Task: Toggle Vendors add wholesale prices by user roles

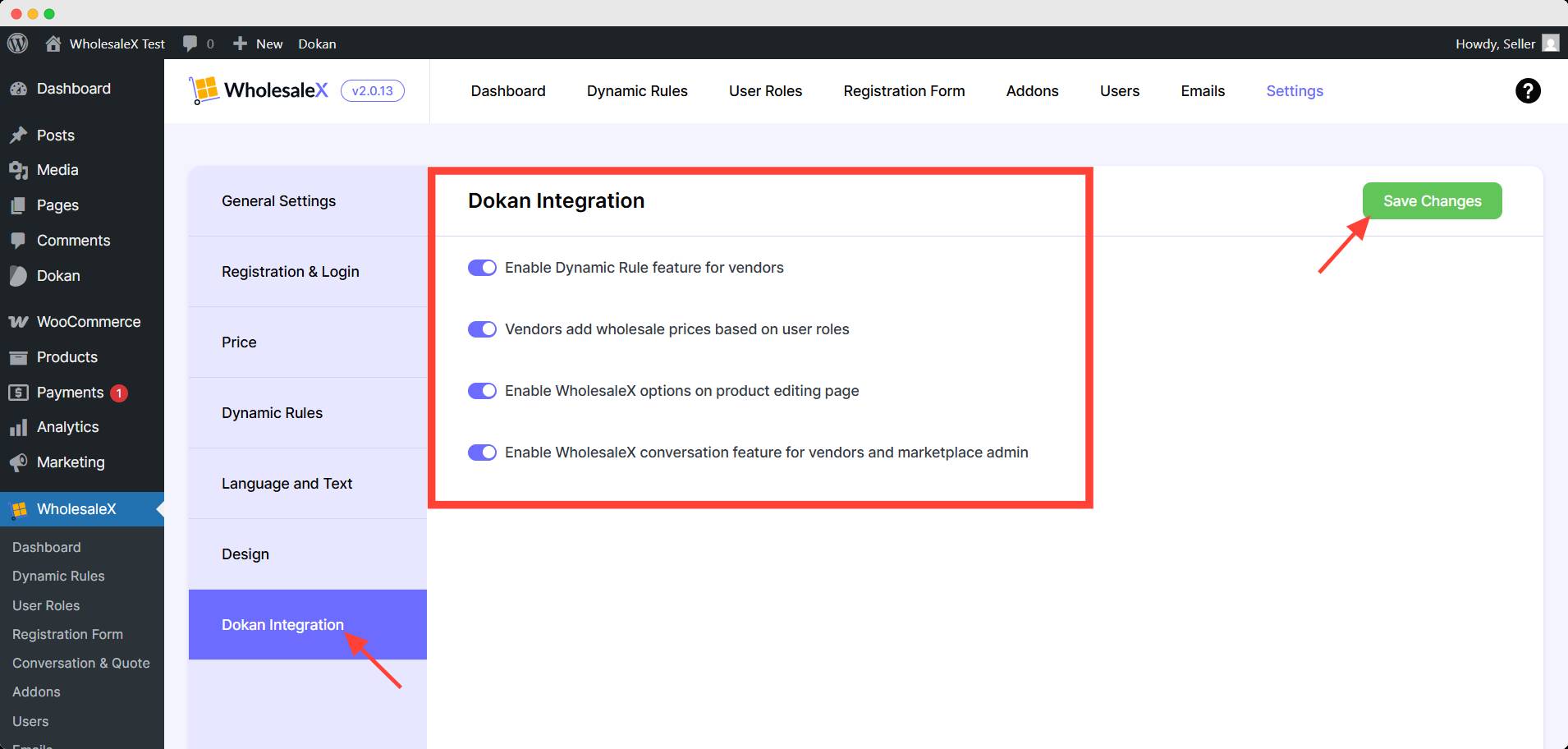Action: tap(482, 329)
